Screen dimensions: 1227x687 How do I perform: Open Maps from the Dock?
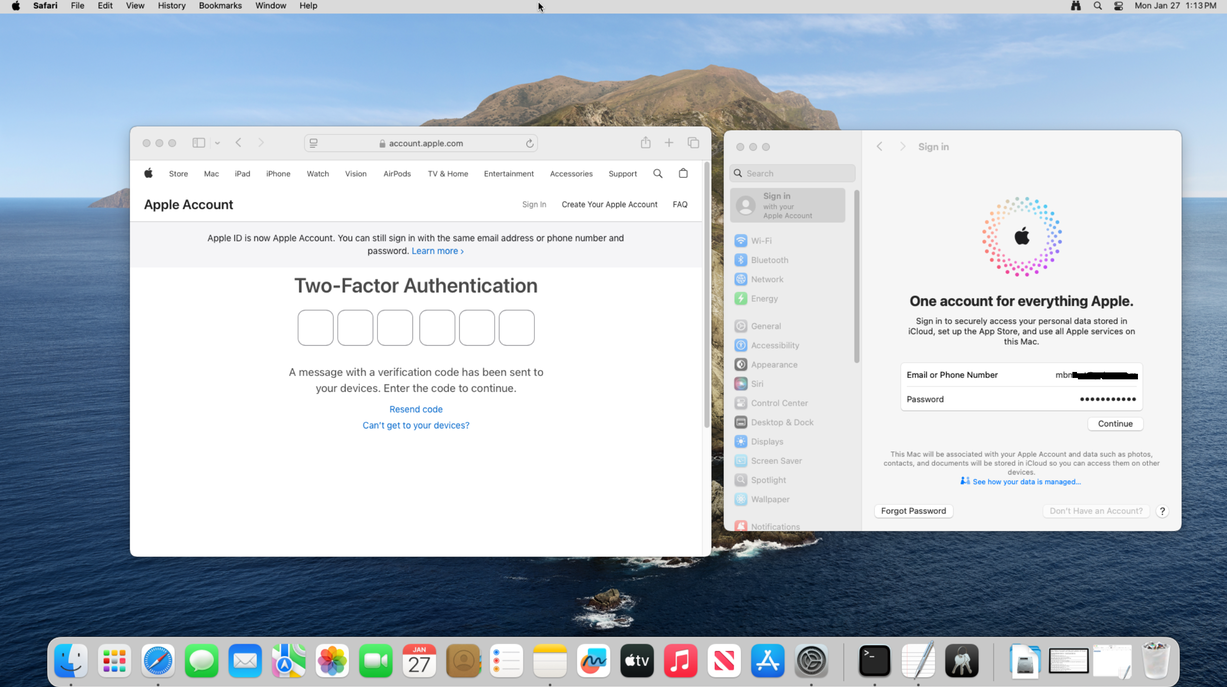288,661
